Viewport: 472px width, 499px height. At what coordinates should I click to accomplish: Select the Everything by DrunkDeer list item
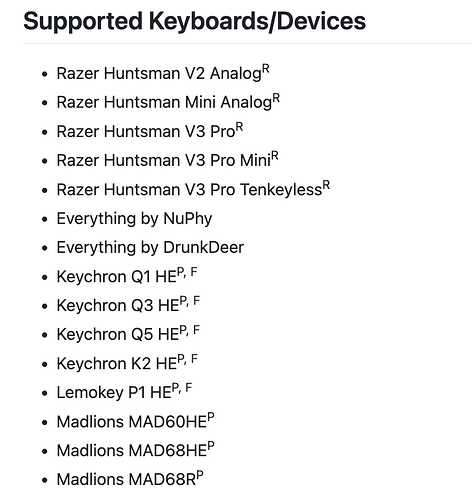(150, 248)
